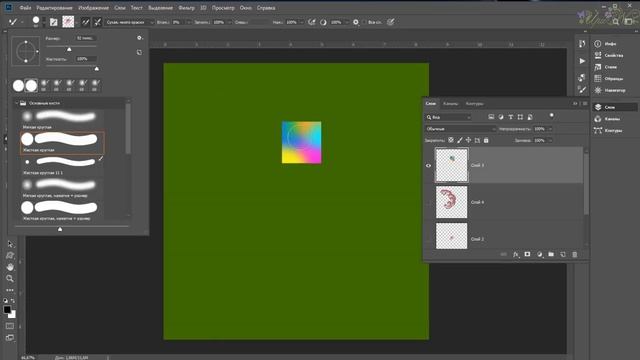The height and width of the screenshot is (360, 640).
Task: Switch to the Контуры tab in layers panel
Action: coord(474,104)
